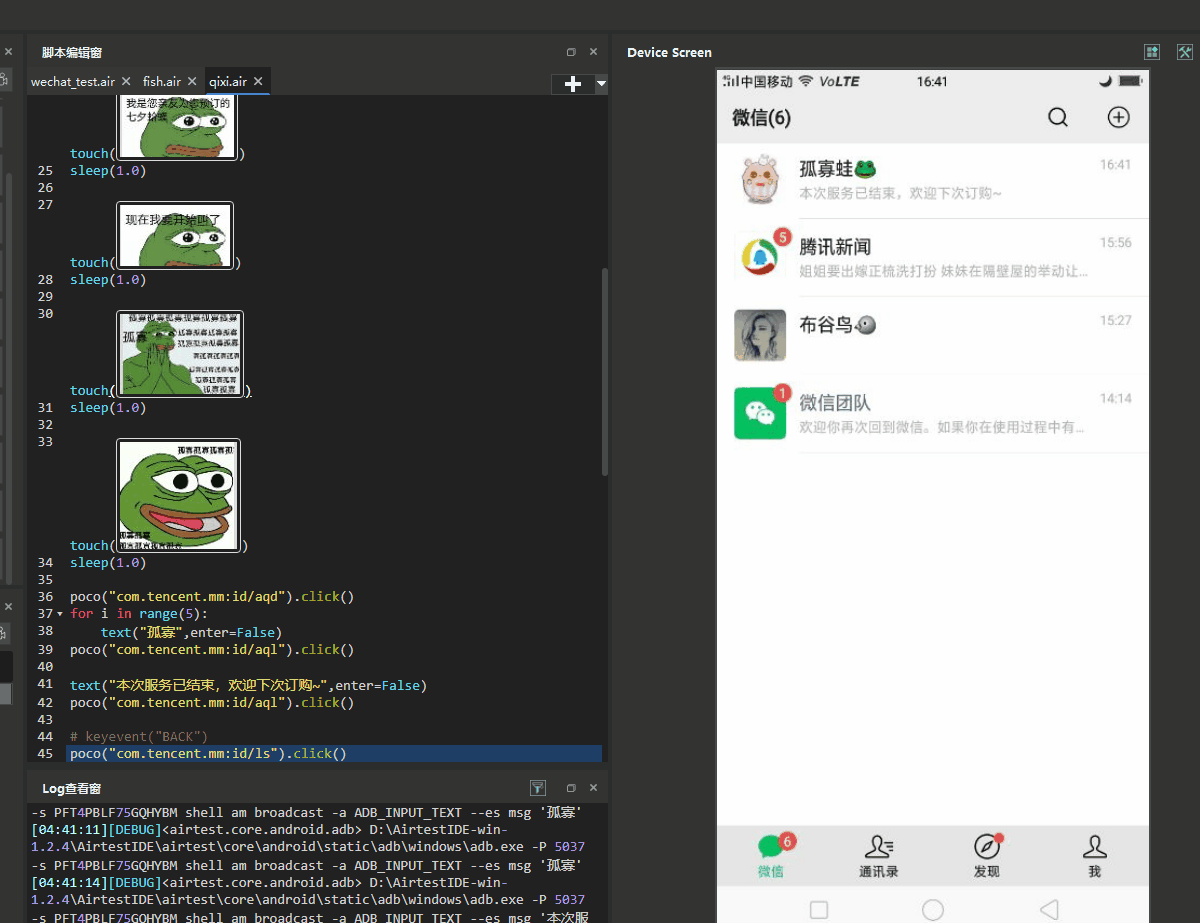Tap the 微信团队 green avatar
The image size is (1200, 923).
[x=760, y=413]
